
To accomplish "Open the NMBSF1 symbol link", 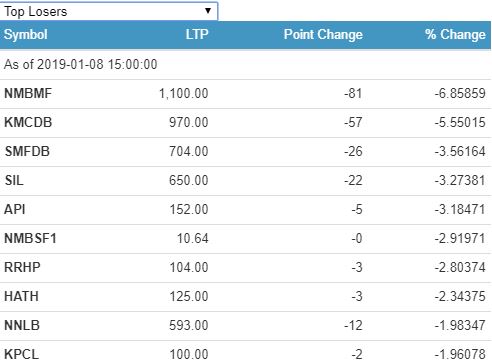I will [30, 238].
